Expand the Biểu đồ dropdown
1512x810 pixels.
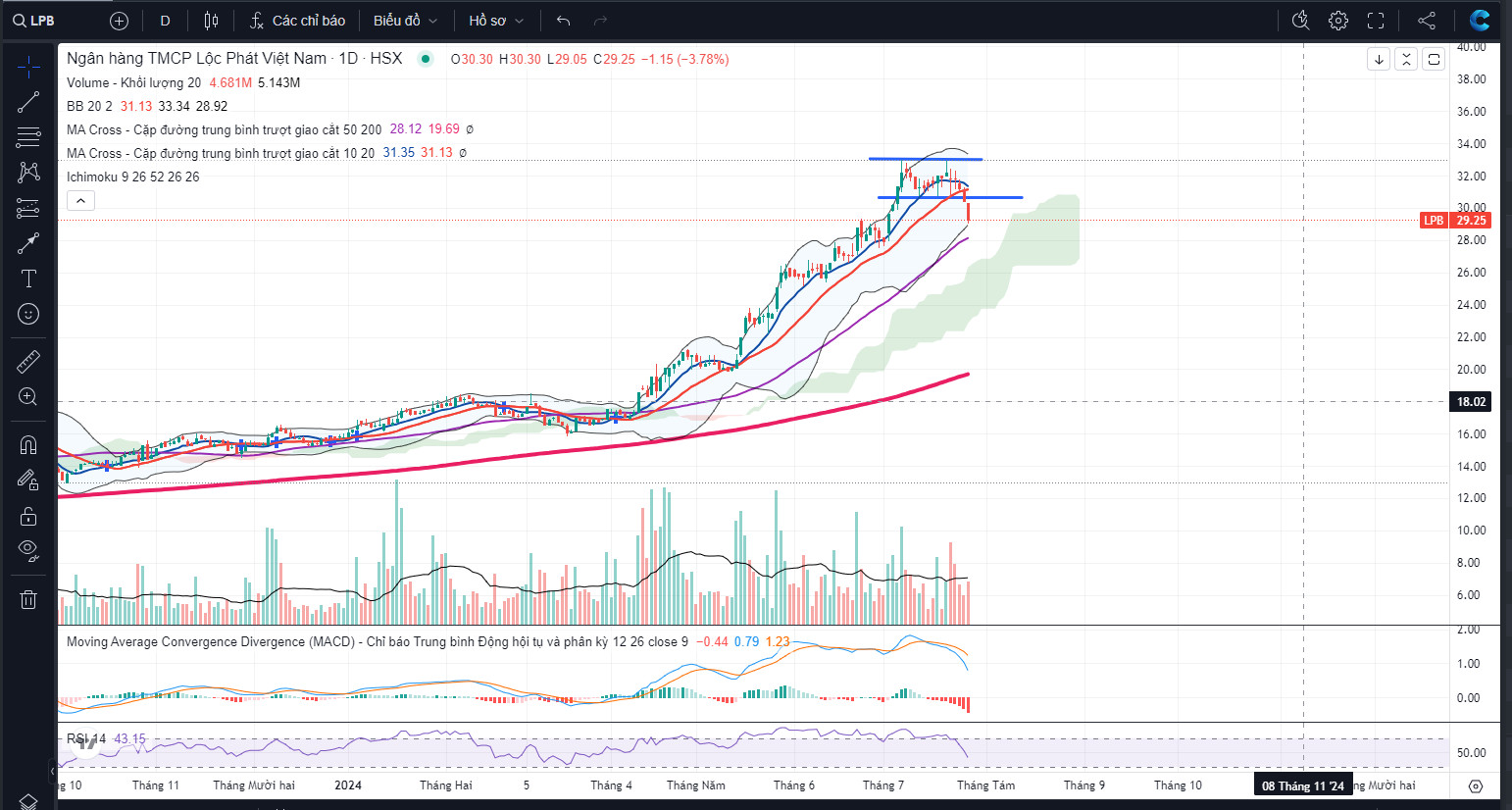pyautogui.click(x=405, y=21)
